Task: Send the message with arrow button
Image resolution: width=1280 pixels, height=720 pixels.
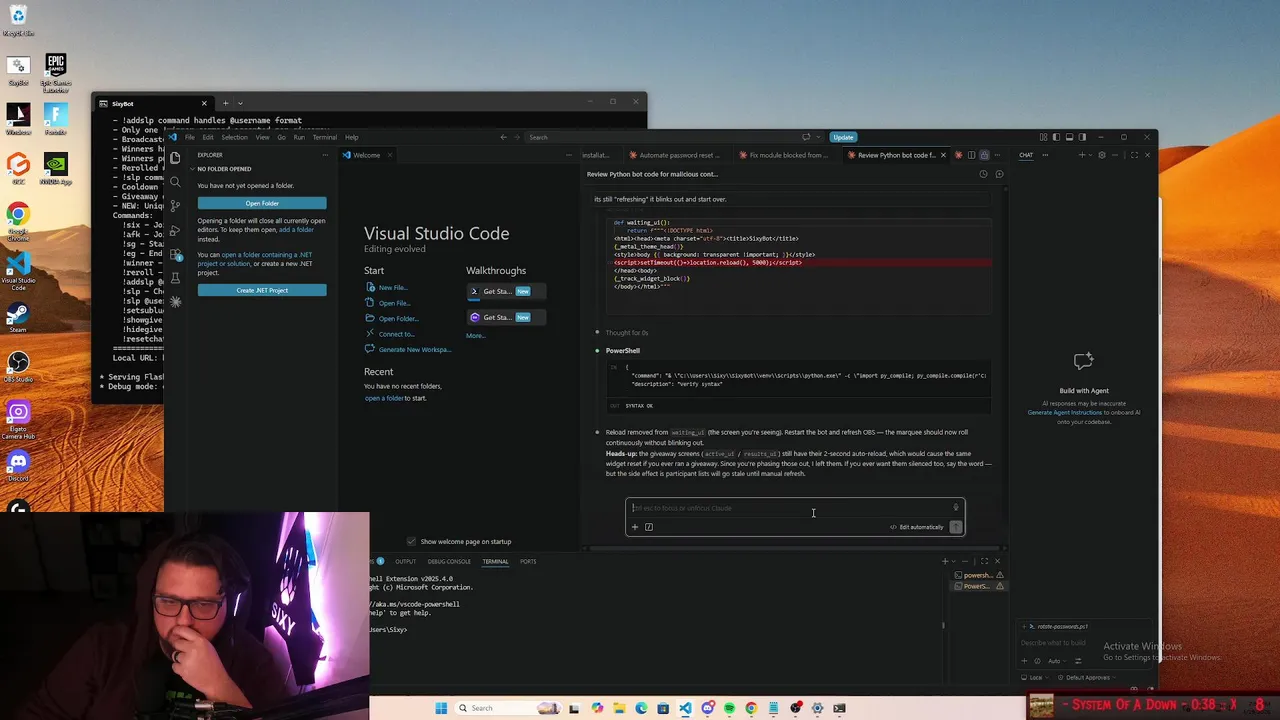Action: tap(956, 527)
